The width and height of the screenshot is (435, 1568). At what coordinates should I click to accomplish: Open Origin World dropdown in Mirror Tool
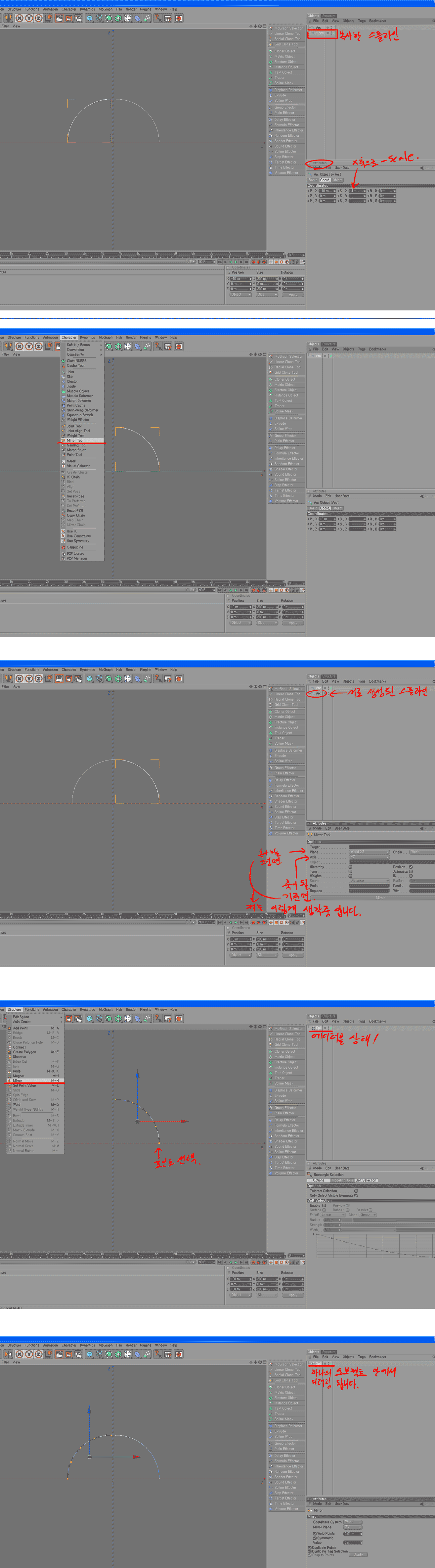click(x=422, y=852)
